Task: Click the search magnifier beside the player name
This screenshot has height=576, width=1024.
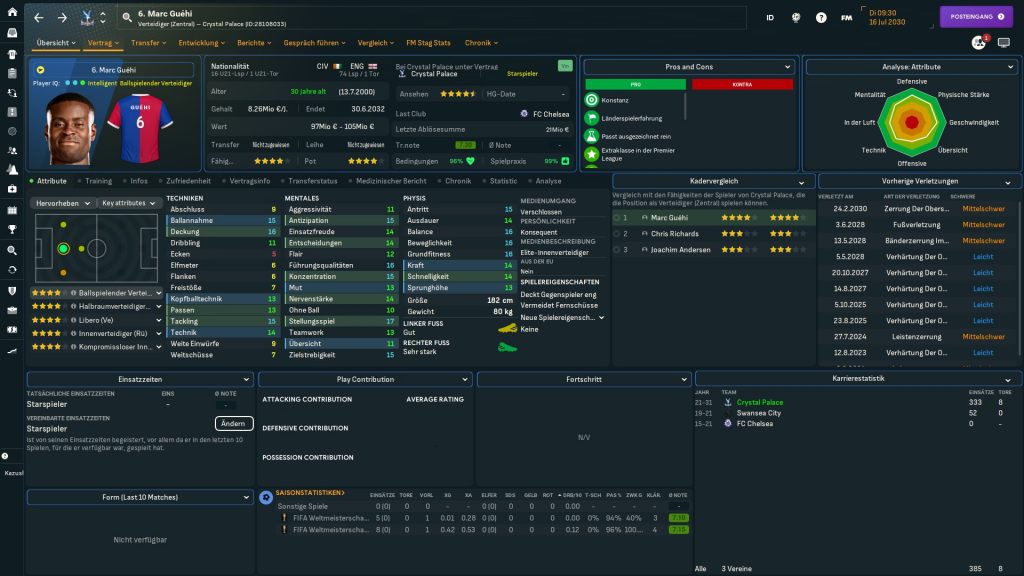Action: (127, 17)
